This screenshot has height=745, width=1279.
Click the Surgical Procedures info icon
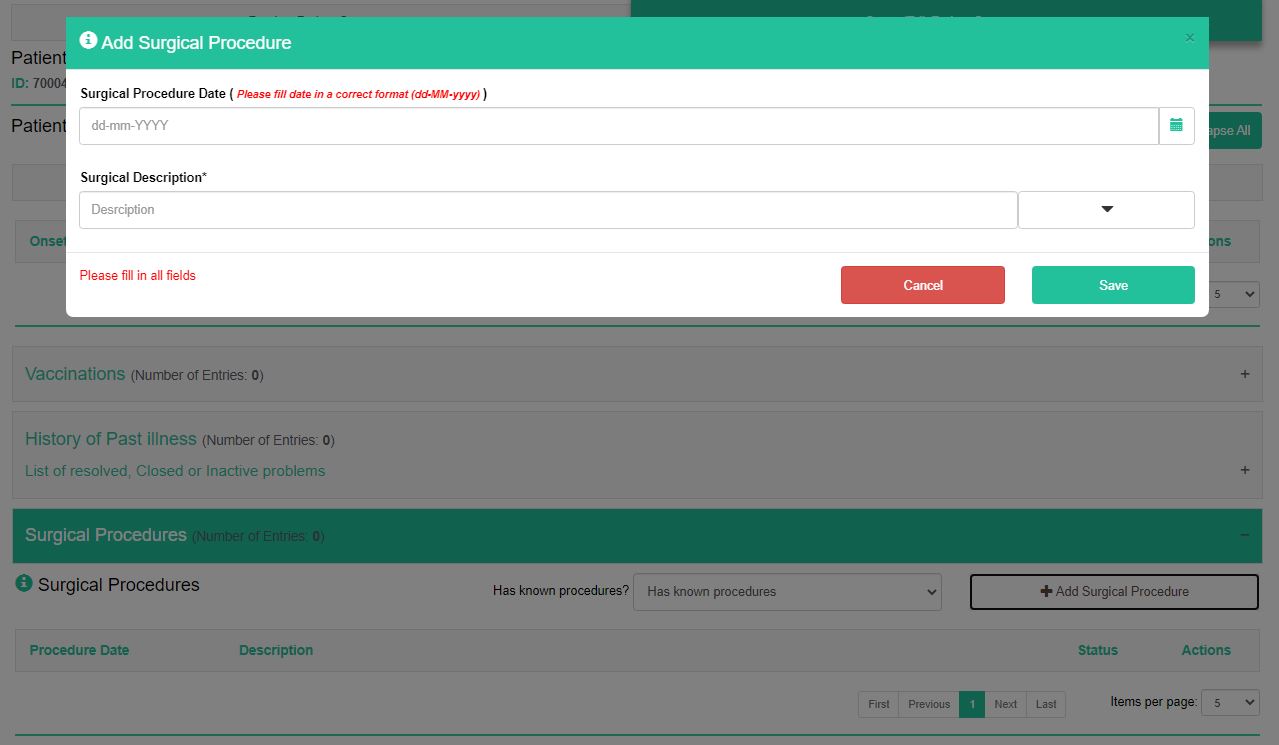click(x=24, y=583)
